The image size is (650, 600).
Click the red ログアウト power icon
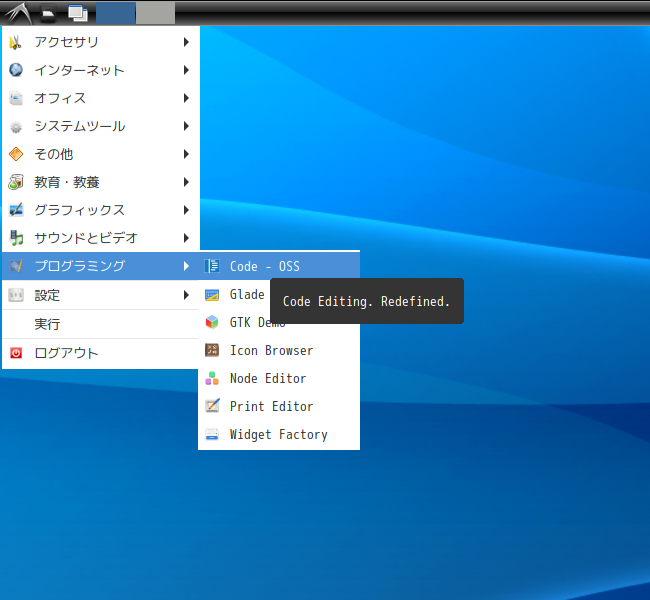pos(16,353)
